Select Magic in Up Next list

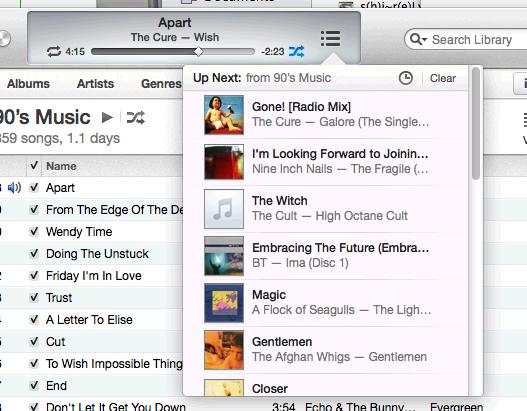coord(326,303)
